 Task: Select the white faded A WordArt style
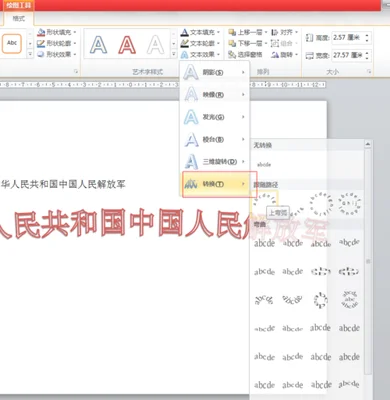click(x=155, y=44)
